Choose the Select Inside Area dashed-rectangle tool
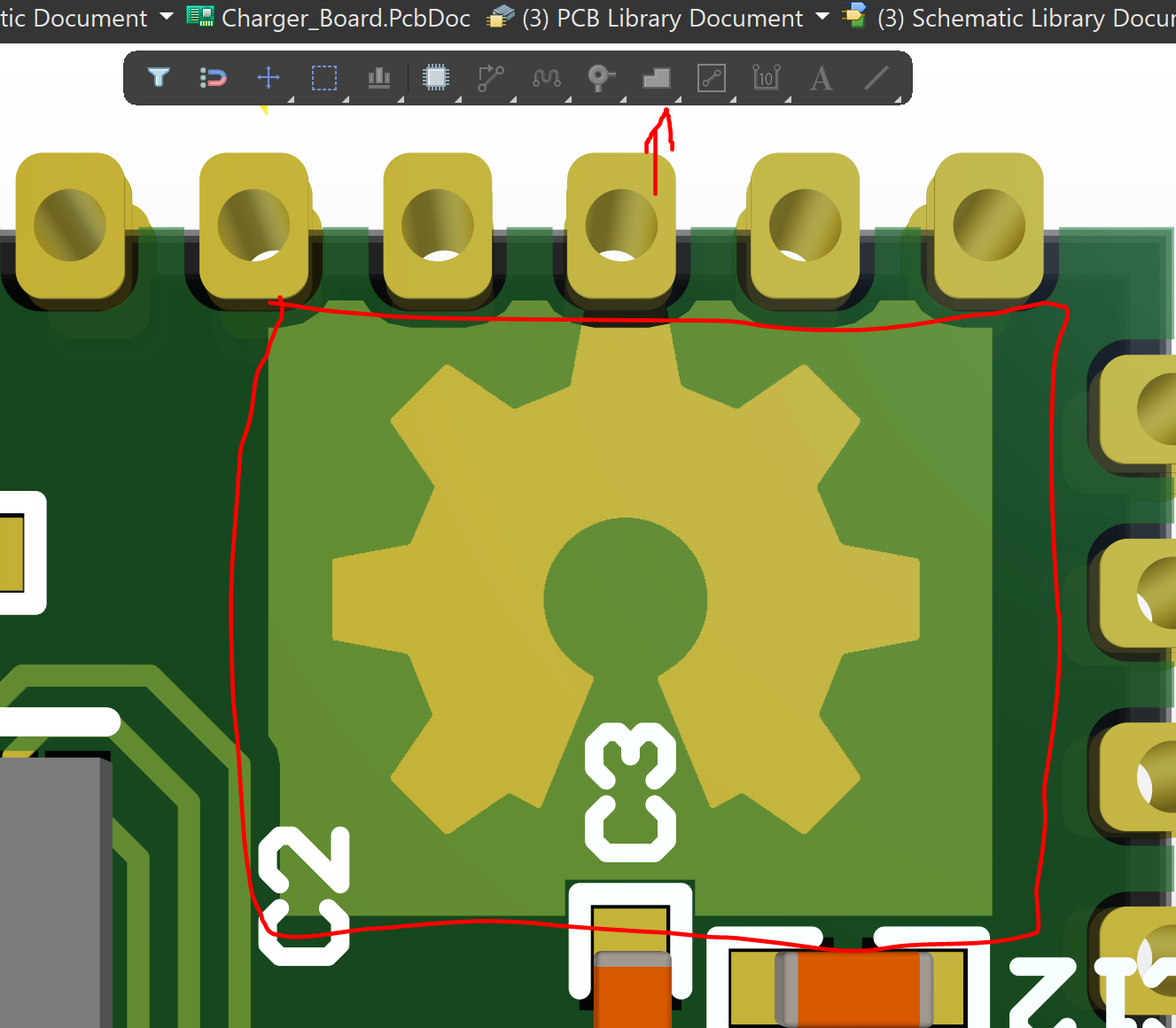Image resolution: width=1176 pixels, height=1028 pixels. click(324, 78)
